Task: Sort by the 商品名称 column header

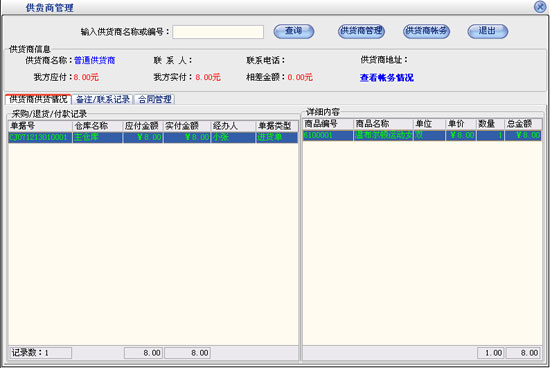Action: coord(383,124)
